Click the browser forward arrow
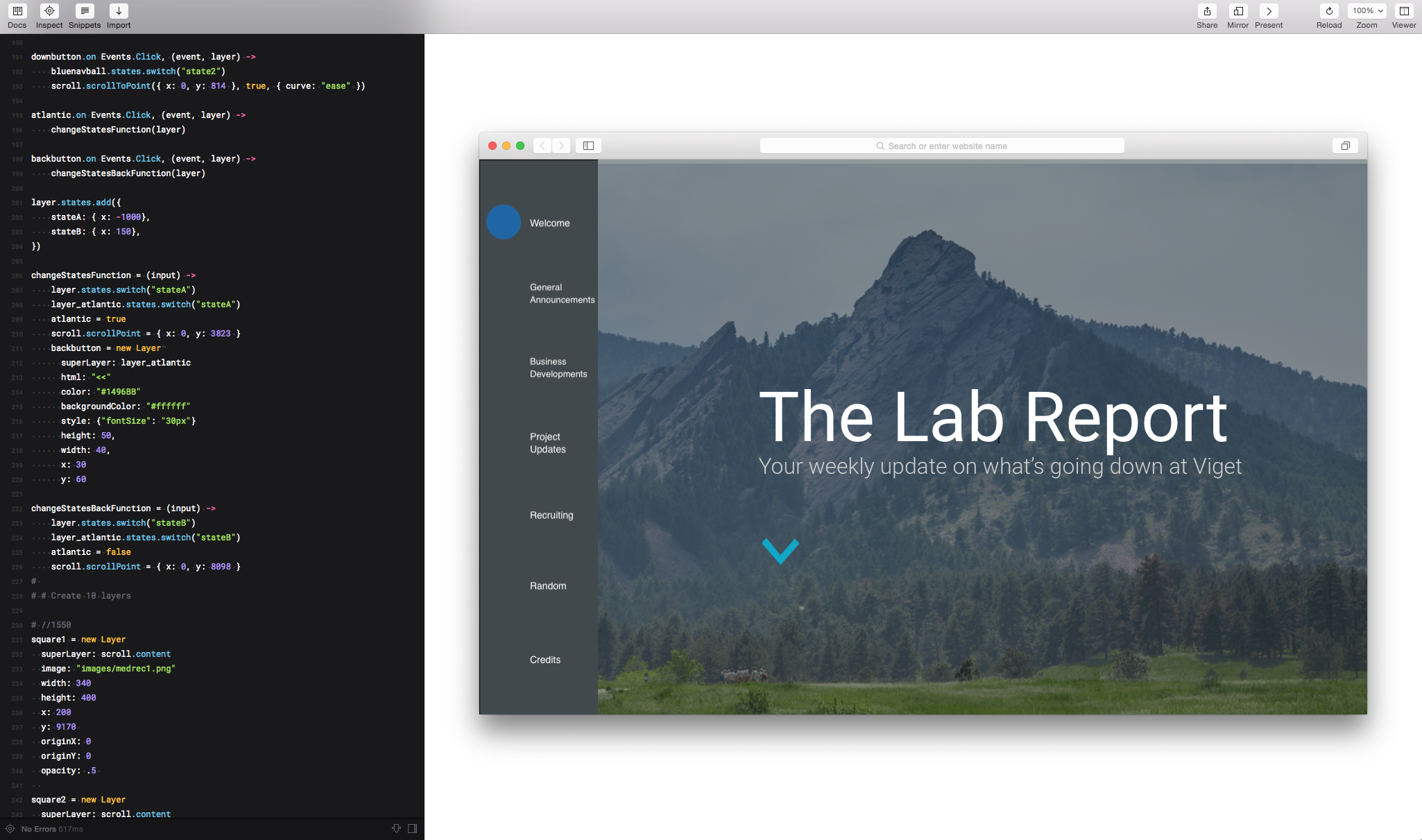1422x840 pixels. 561,146
